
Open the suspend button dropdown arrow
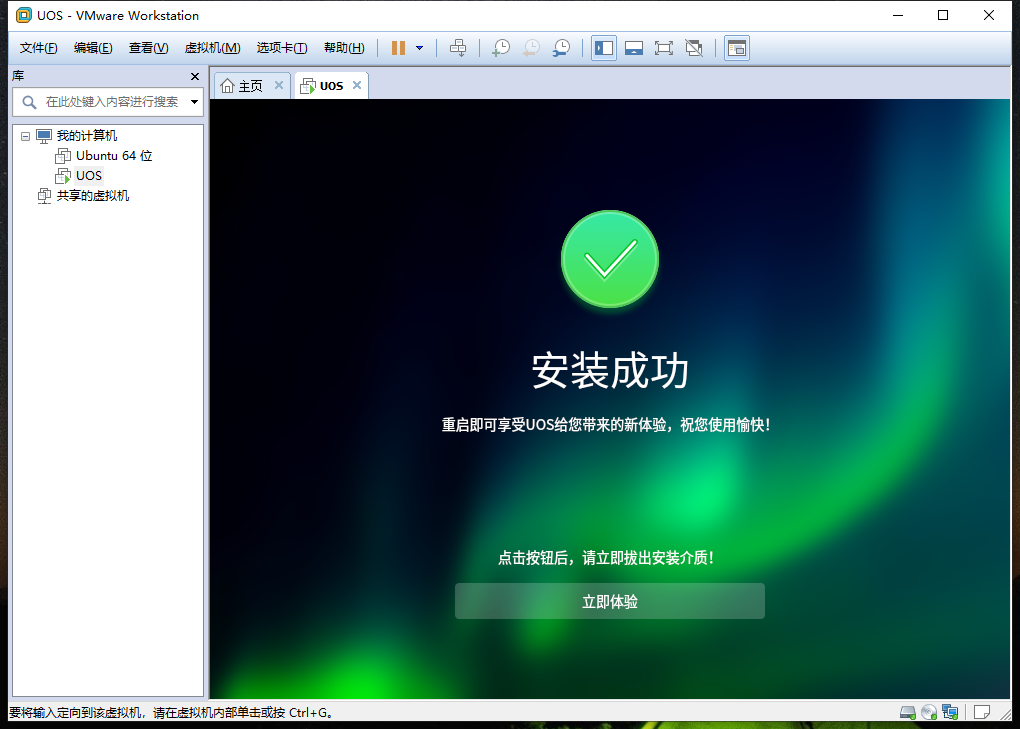point(418,47)
